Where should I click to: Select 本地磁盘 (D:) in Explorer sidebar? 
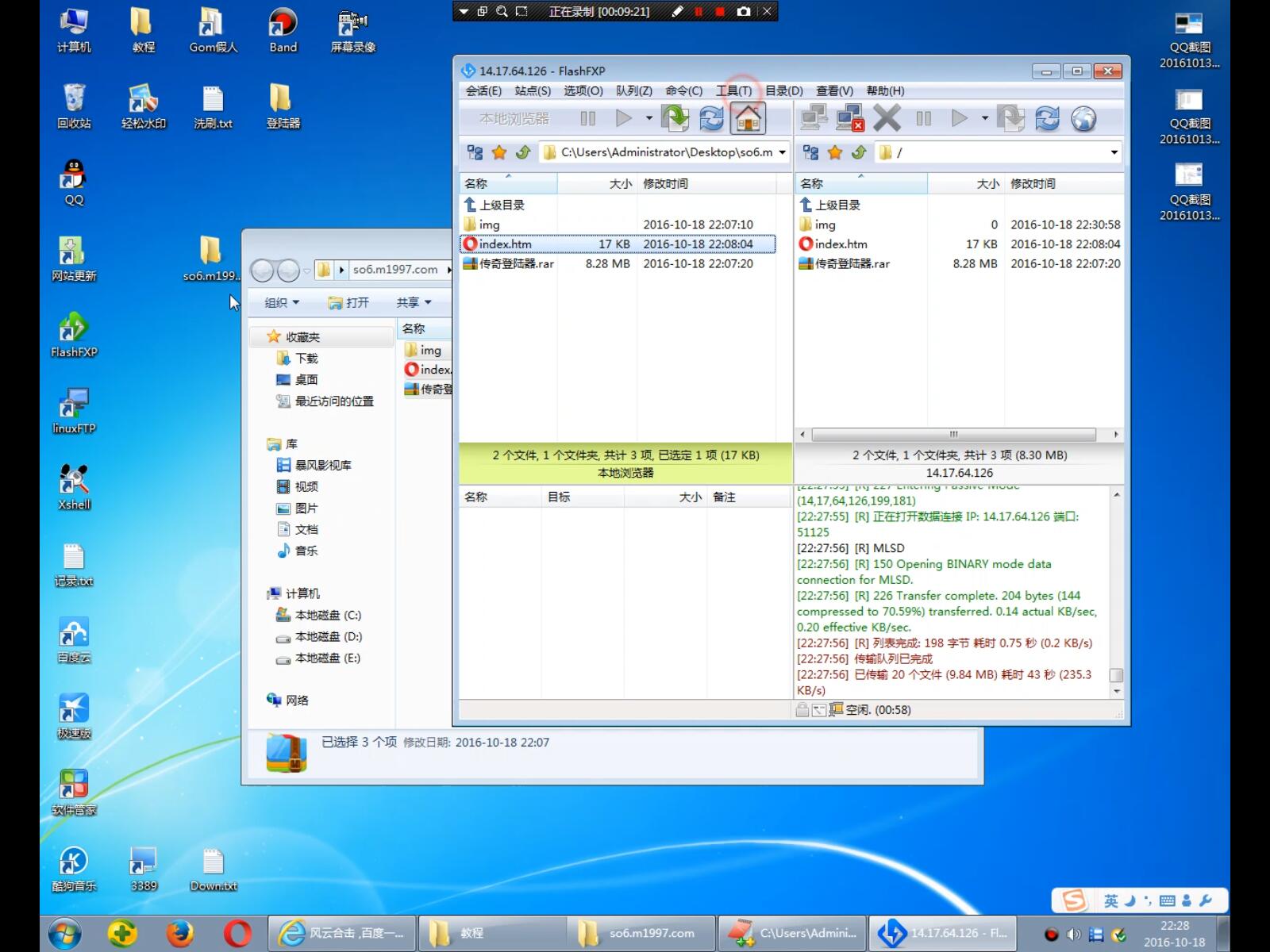(318, 636)
